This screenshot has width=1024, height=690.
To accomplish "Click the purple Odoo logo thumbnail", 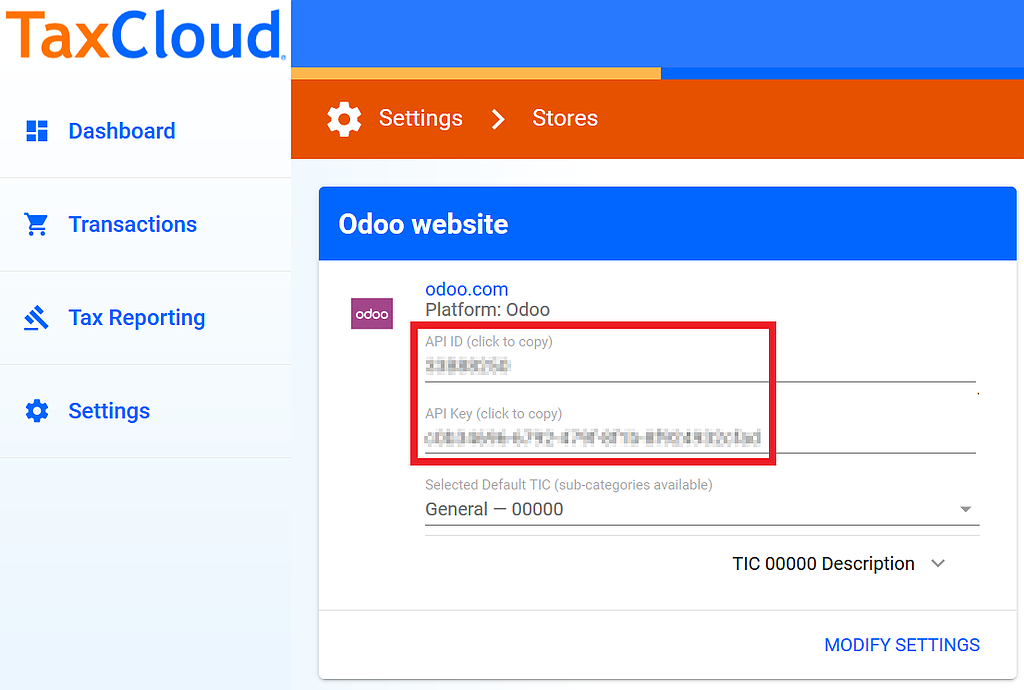I will pyautogui.click(x=372, y=313).
